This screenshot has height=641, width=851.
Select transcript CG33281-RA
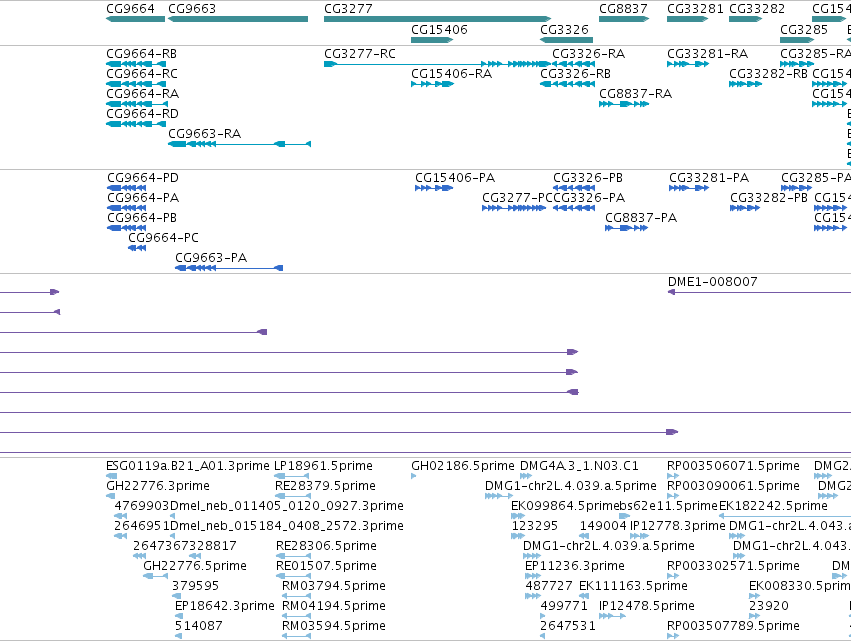click(688, 64)
